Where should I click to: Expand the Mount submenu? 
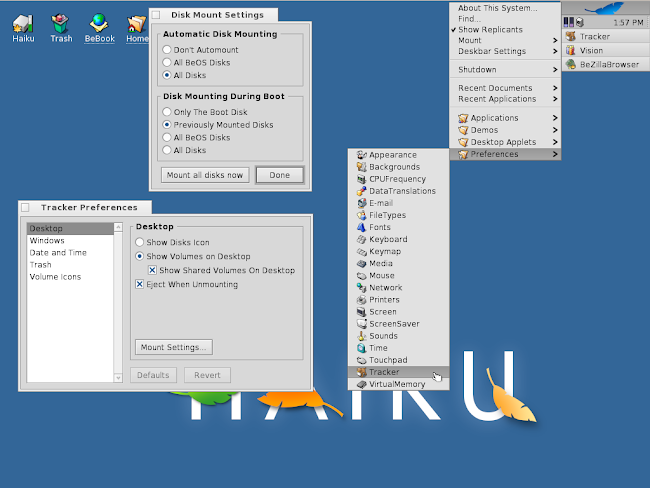point(505,40)
